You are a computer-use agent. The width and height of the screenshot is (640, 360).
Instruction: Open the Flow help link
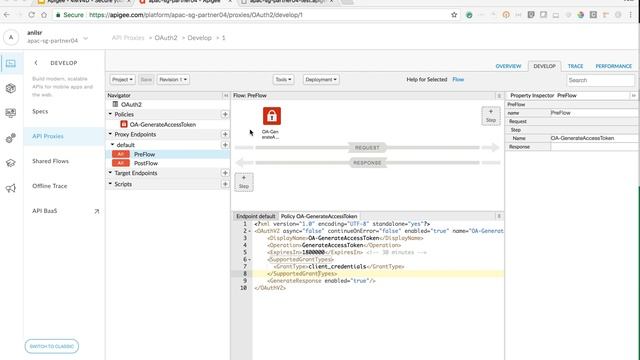coord(458,79)
